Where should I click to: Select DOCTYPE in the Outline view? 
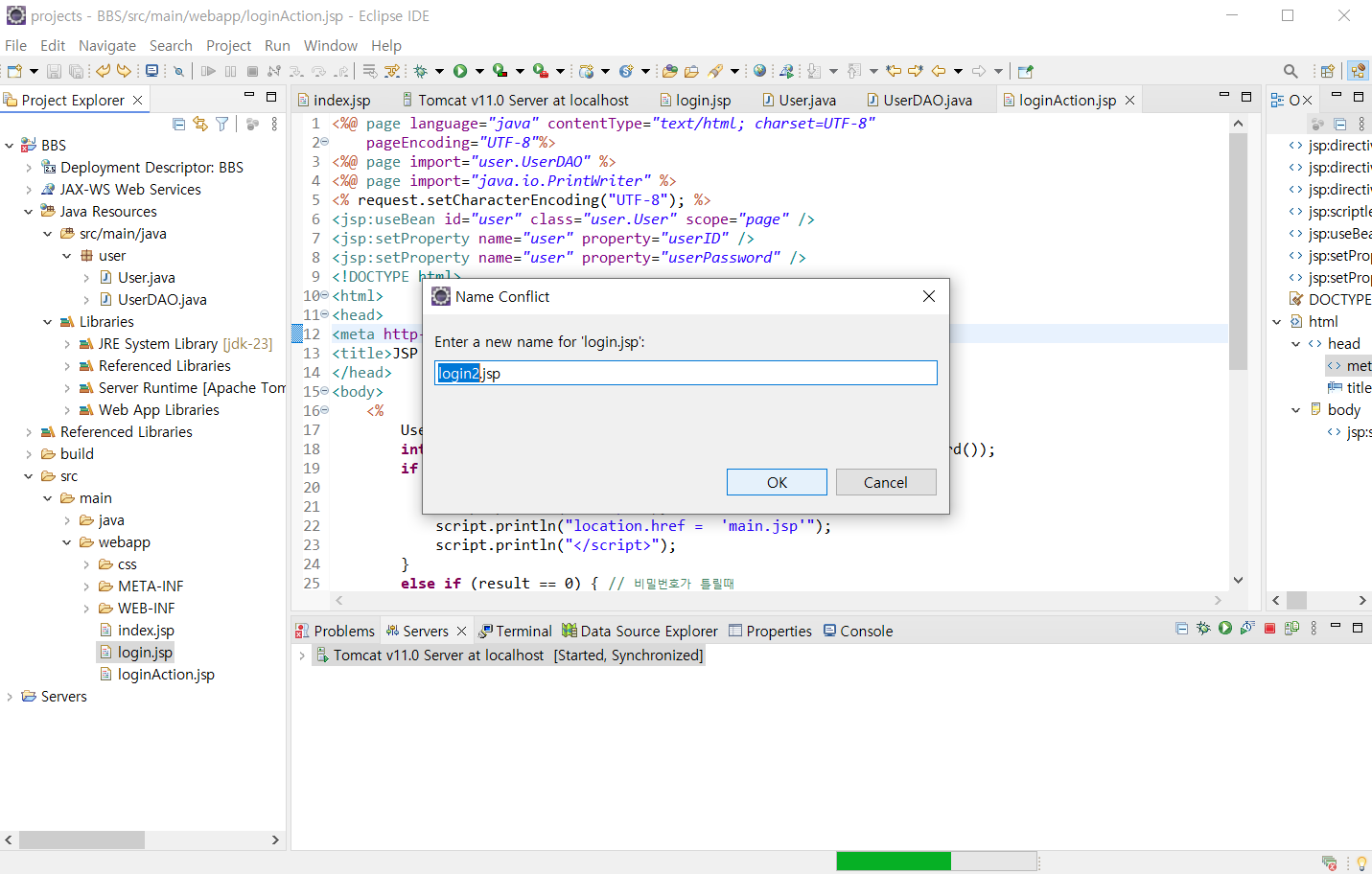[1338, 300]
